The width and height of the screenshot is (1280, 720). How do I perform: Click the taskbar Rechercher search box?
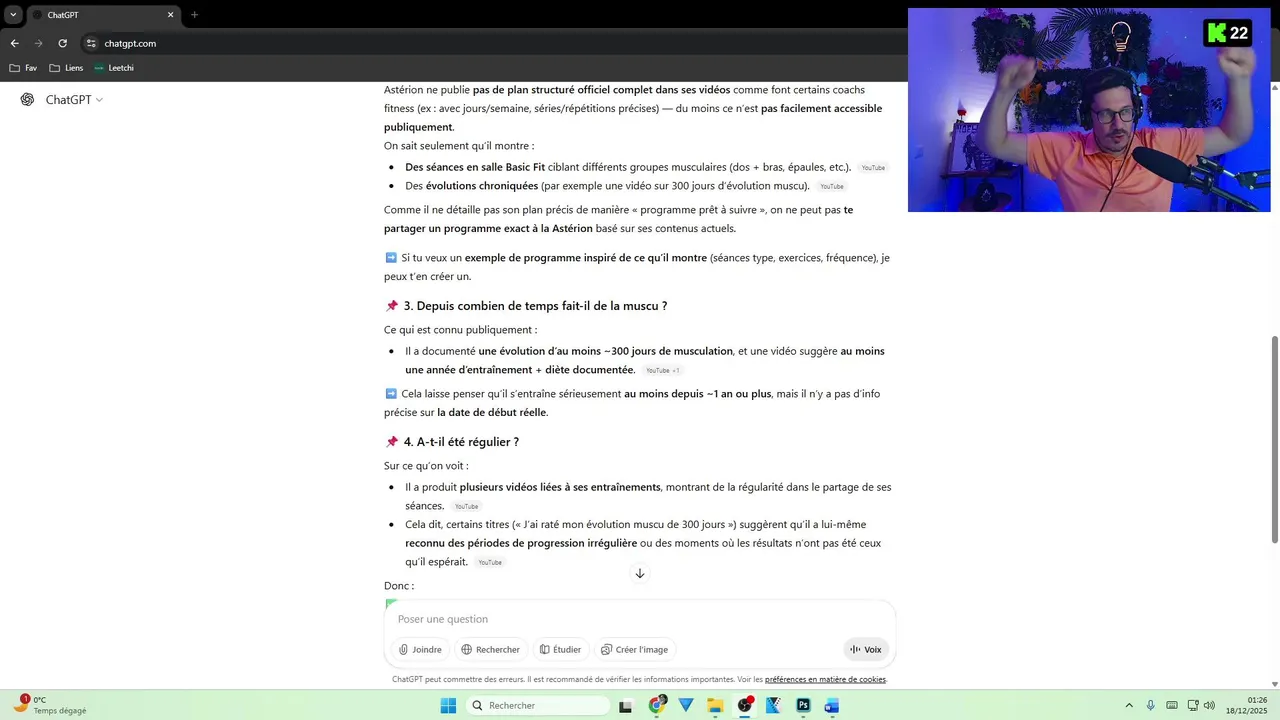tap(539, 706)
